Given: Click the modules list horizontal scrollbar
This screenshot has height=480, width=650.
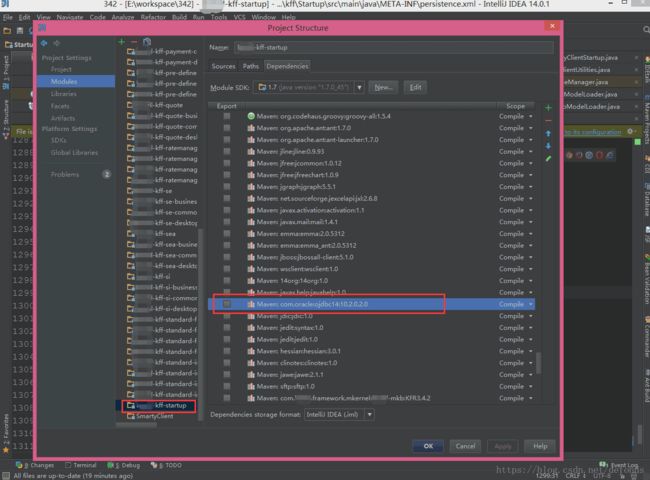Looking at the screenshot, I should [136, 424].
